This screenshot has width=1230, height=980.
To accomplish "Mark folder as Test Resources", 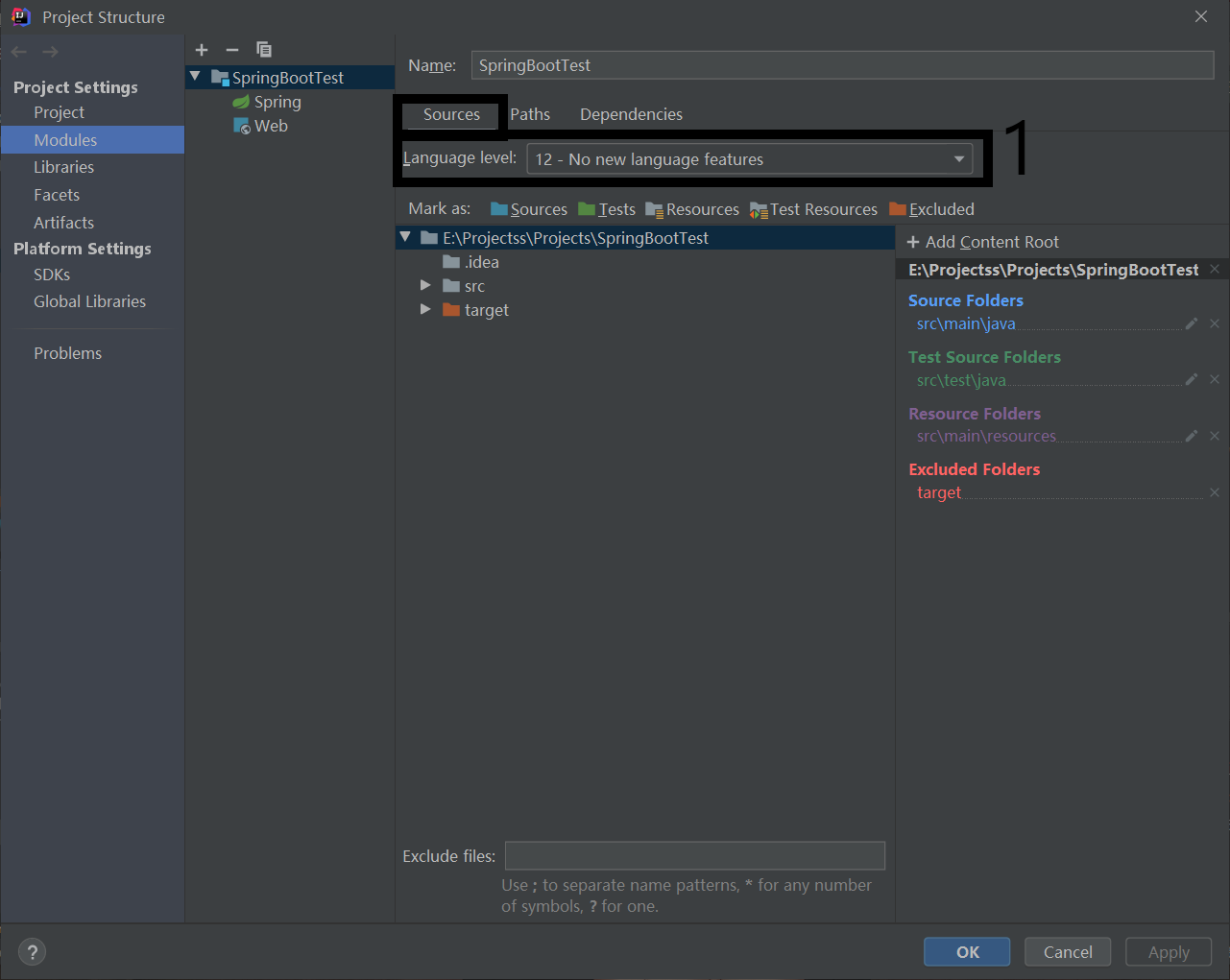I will [x=813, y=209].
